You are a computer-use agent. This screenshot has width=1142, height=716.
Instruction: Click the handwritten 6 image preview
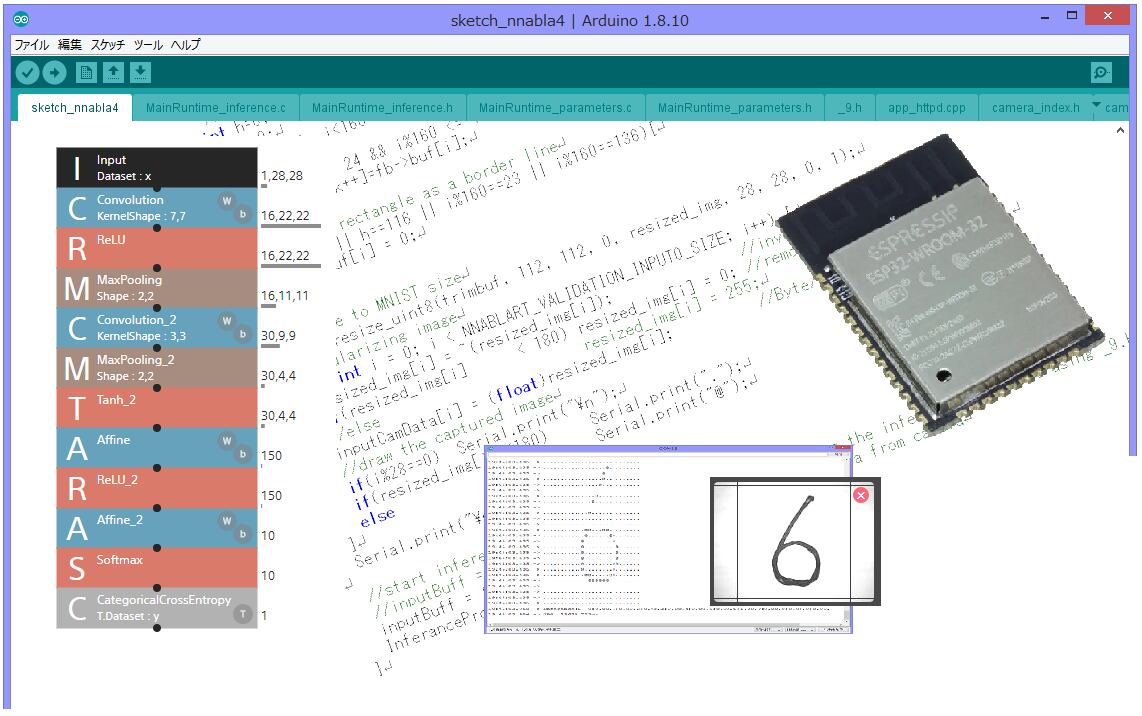795,541
